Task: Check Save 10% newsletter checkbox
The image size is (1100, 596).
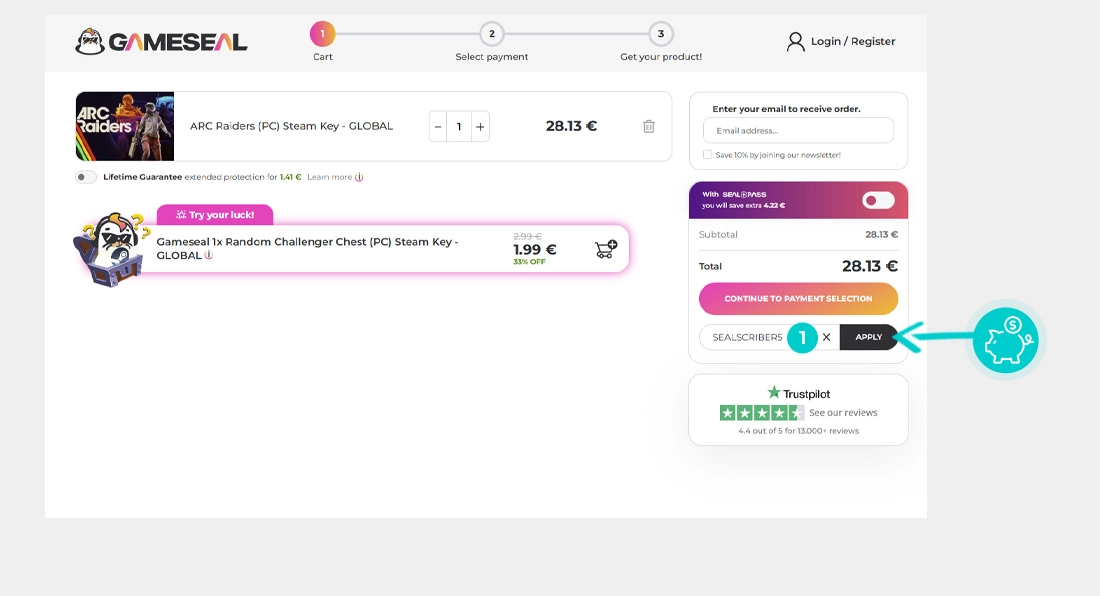Action: (x=707, y=154)
